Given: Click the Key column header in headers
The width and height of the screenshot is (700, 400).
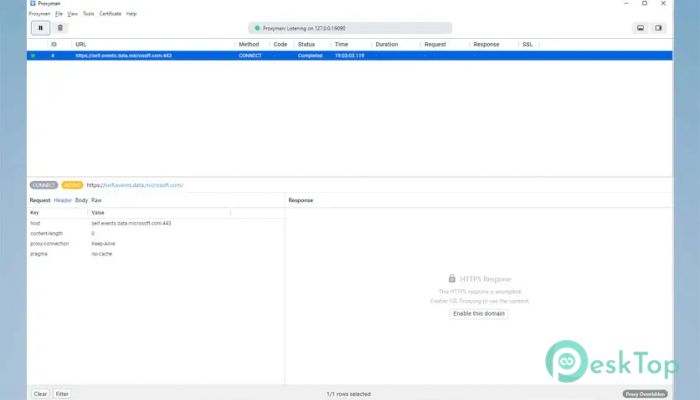Looking at the screenshot, I should coord(34,213).
